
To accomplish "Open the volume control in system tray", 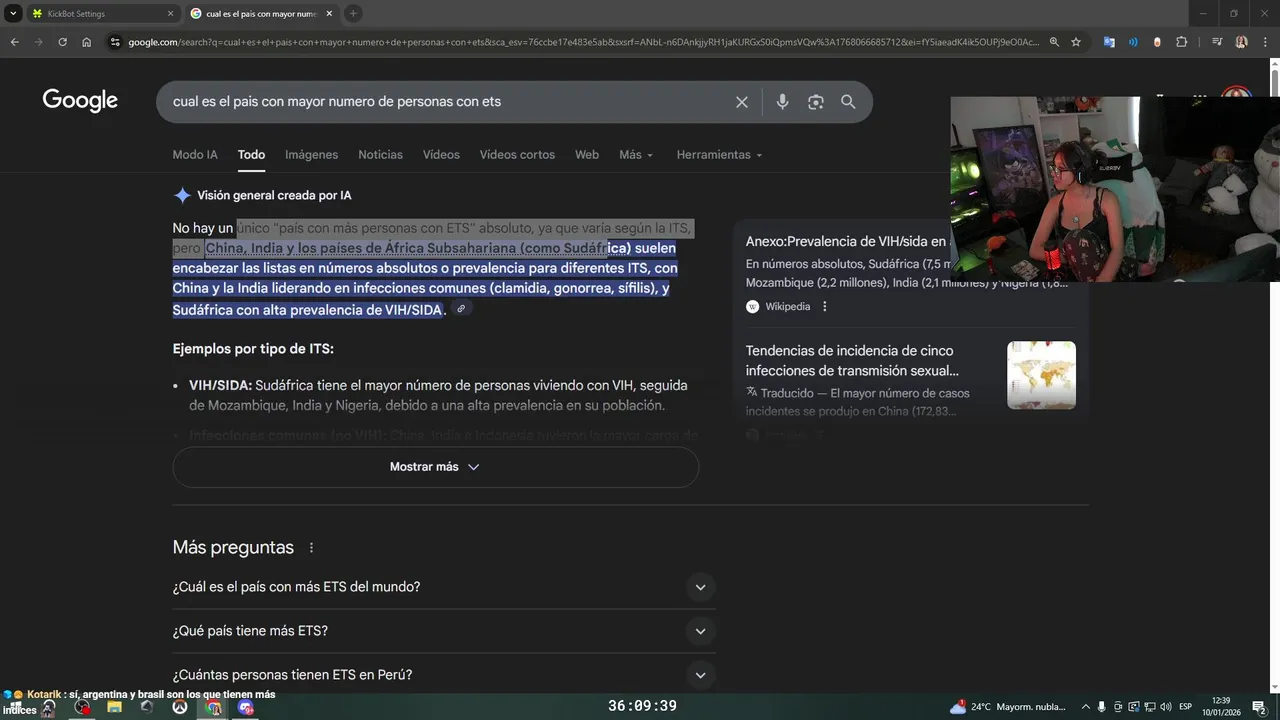I will point(1166,707).
